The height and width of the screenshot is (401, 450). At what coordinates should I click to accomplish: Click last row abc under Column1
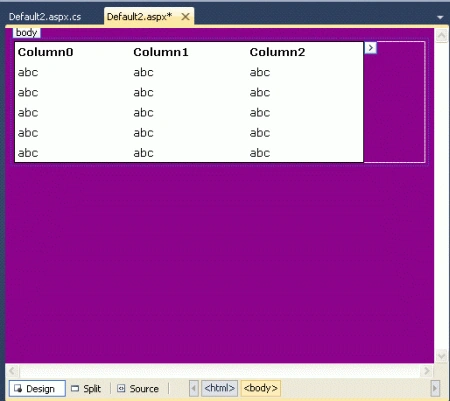click(144, 153)
